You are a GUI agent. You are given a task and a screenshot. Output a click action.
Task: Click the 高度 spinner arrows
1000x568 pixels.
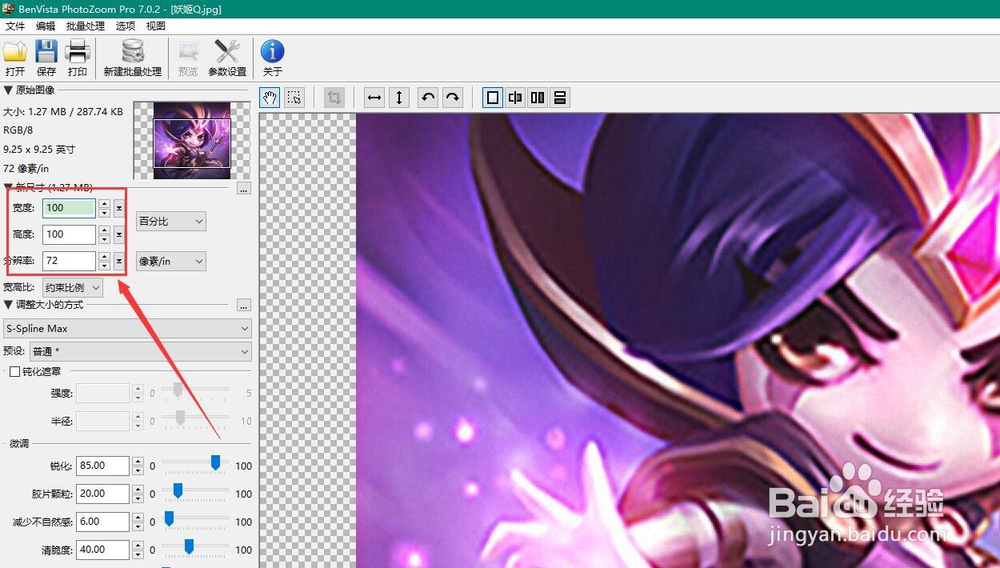click(105, 235)
